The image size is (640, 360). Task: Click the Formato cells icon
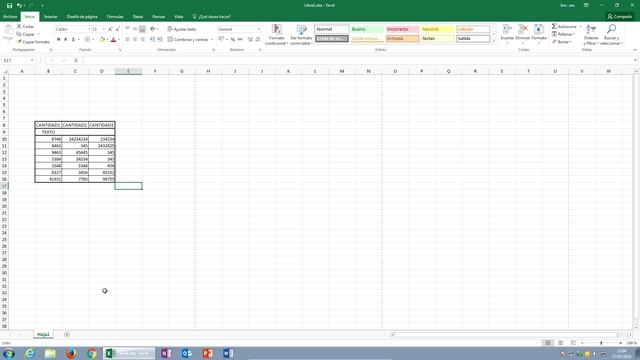pyautogui.click(x=539, y=30)
